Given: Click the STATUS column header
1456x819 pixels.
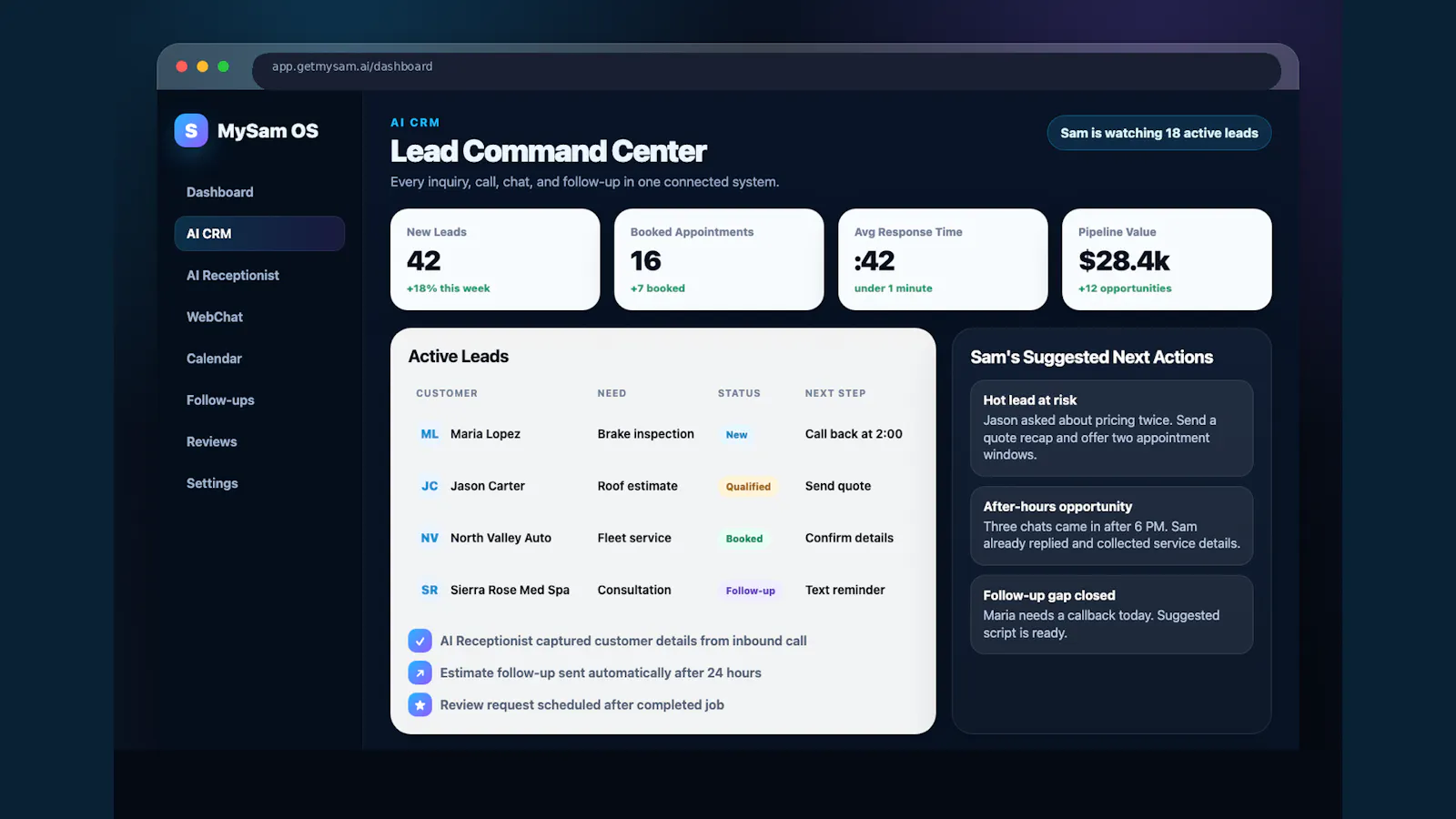Looking at the screenshot, I should (x=739, y=393).
